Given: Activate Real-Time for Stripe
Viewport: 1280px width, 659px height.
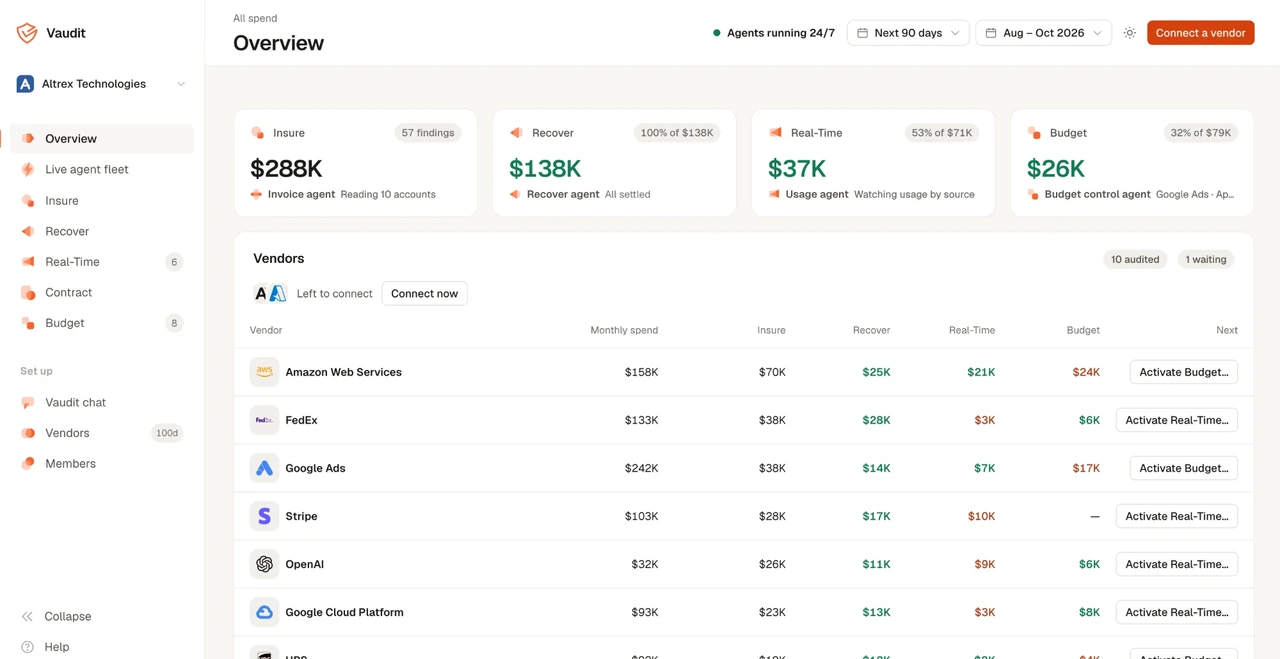Looking at the screenshot, I should [1177, 516].
